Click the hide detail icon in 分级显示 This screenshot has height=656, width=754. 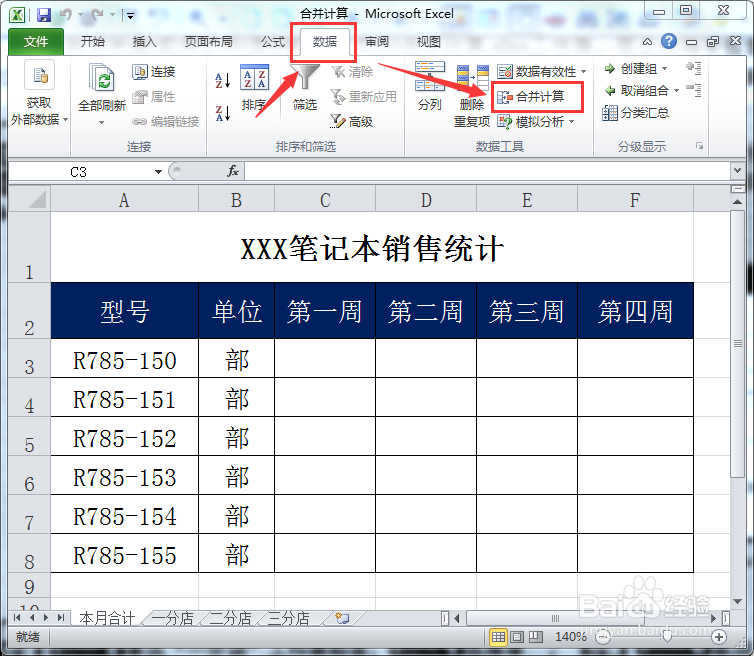click(x=694, y=90)
